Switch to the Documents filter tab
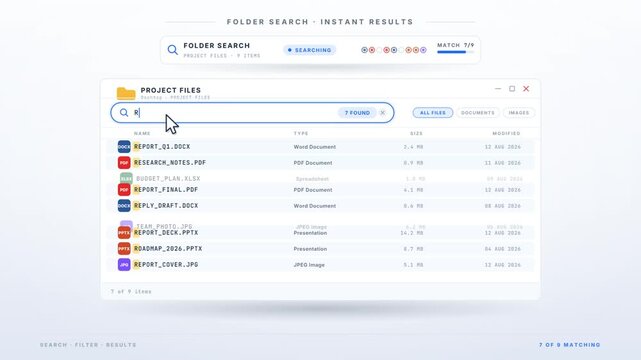The image size is (641, 360). pyautogui.click(x=477, y=113)
